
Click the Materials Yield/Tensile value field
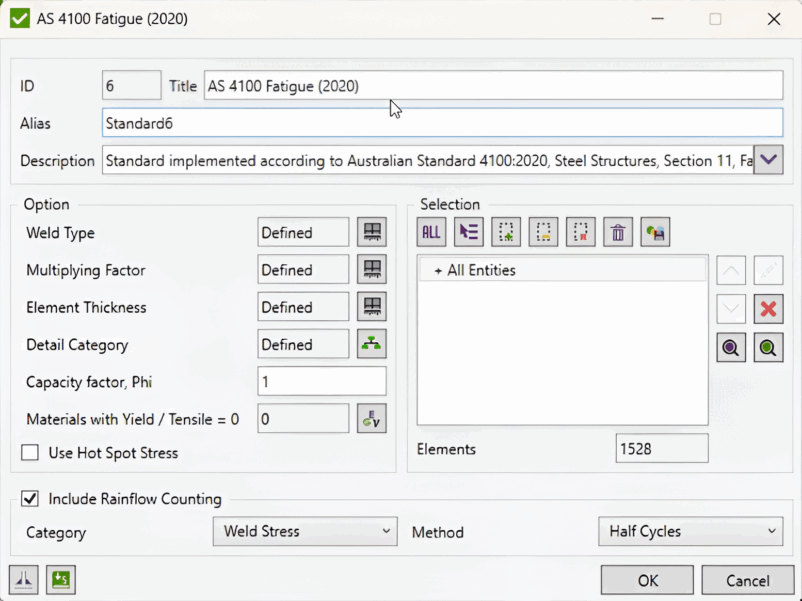[x=303, y=419]
